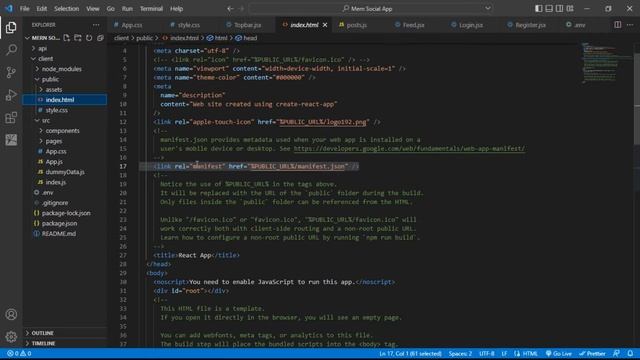Click New Folder icon in Explorer header

point(78,38)
